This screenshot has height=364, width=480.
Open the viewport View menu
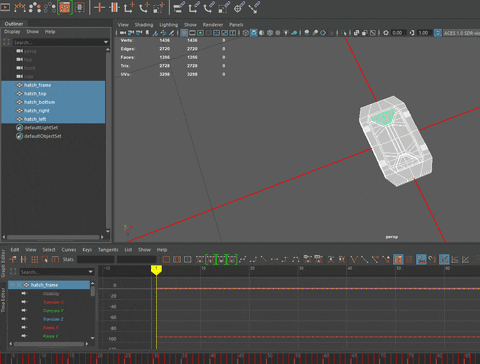pyautogui.click(x=123, y=25)
